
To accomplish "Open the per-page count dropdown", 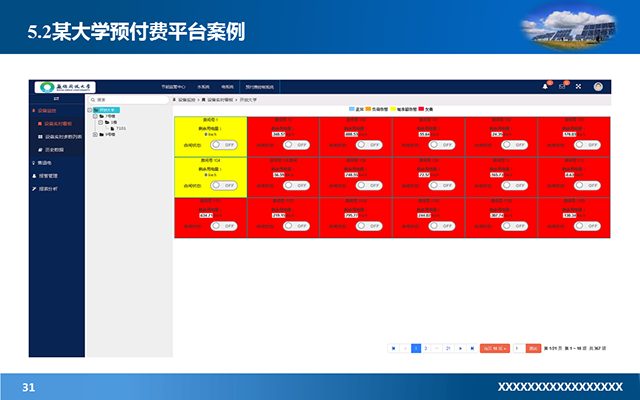I will pyautogui.click(x=495, y=348).
